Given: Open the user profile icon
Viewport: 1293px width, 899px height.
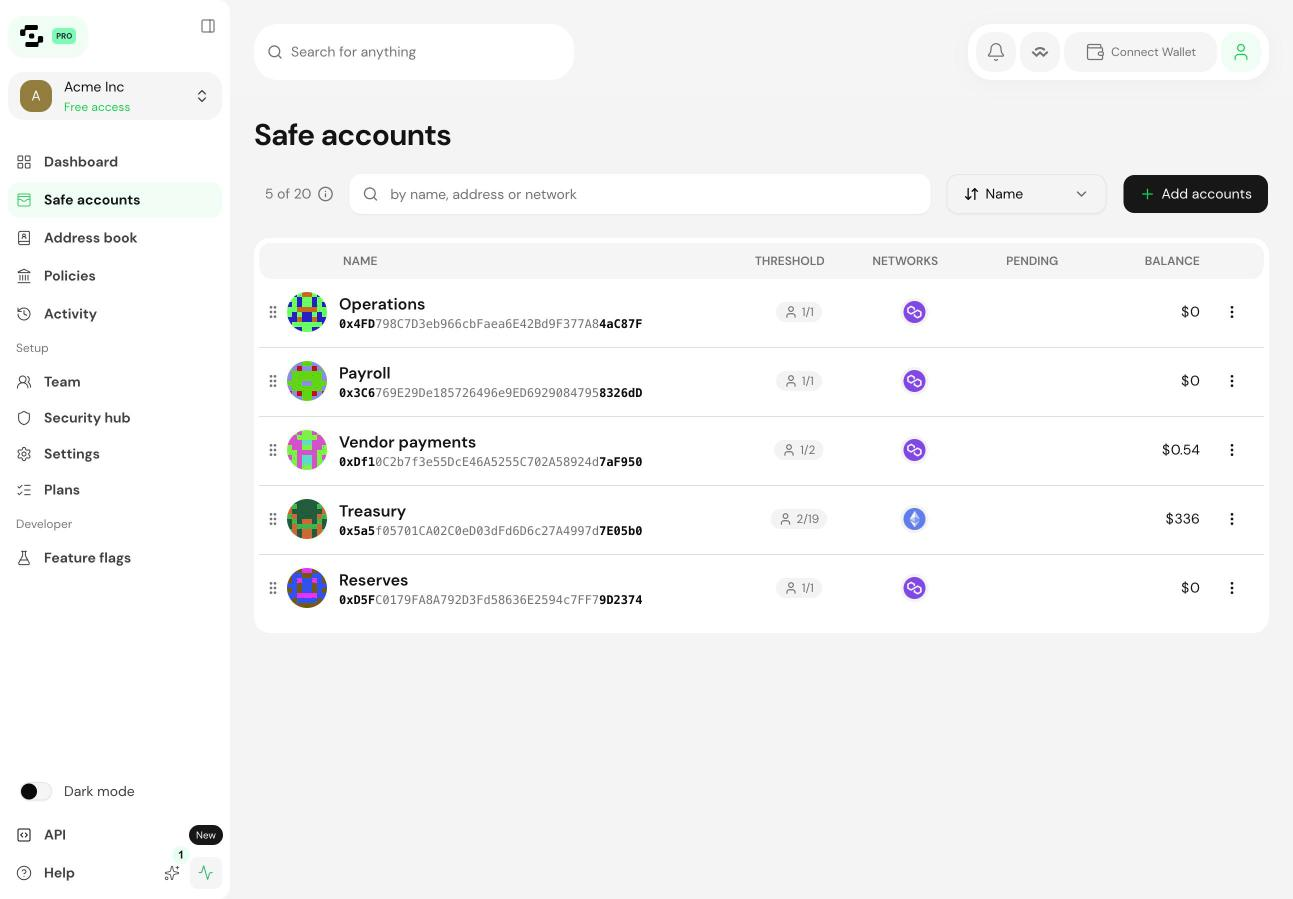Looking at the screenshot, I should [1241, 52].
